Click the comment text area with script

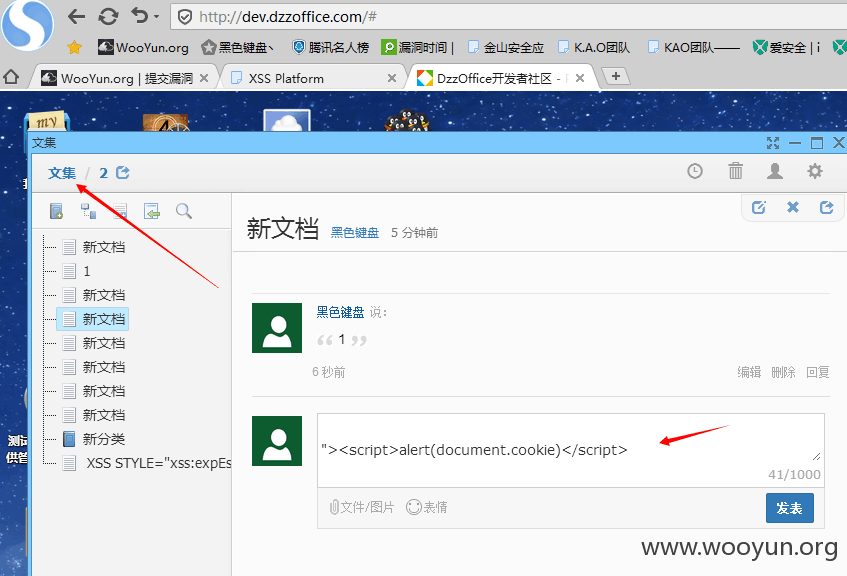click(x=570, y=450)
